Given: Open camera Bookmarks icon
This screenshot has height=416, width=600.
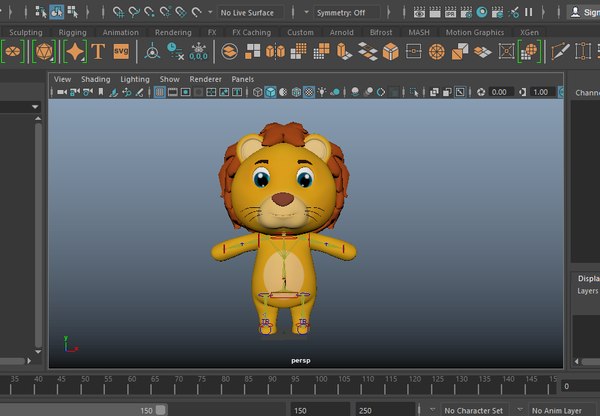Looking at the screenshot, I should click(101, 92).
